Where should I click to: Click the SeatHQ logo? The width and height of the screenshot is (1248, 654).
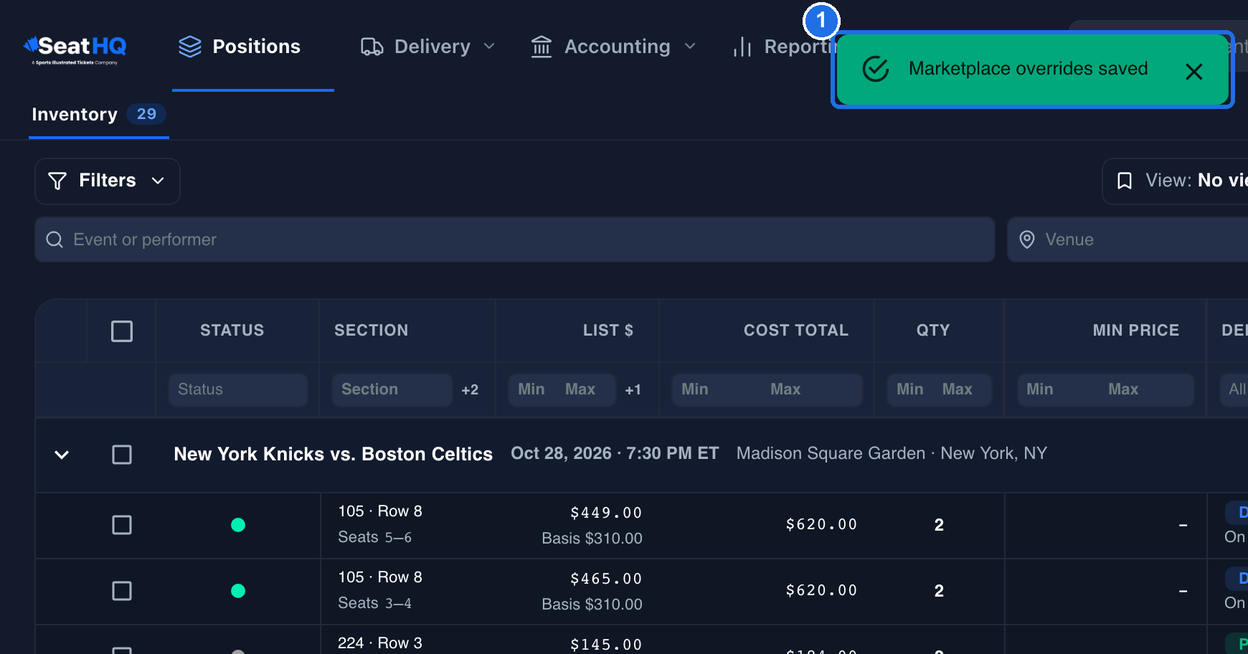click(x=75, y=48)
